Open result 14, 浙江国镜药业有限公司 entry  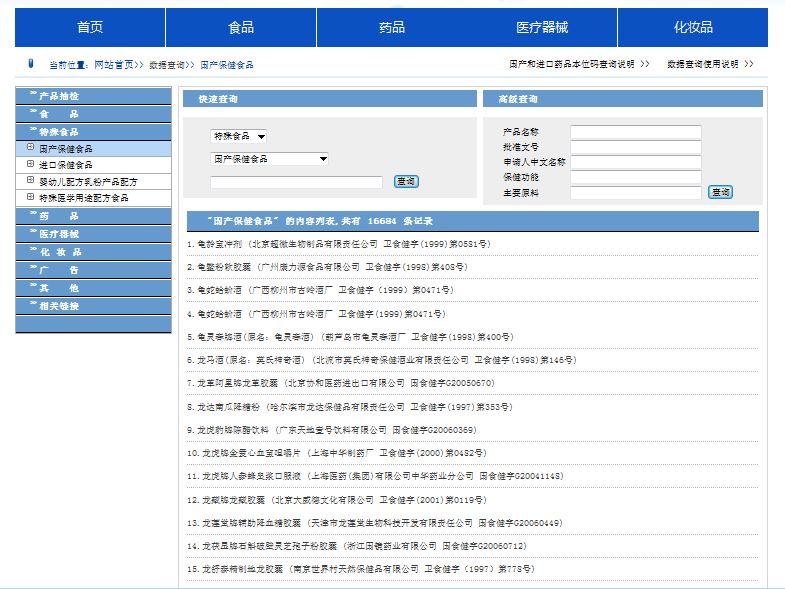pyautogui.click(x=357, y=546)
